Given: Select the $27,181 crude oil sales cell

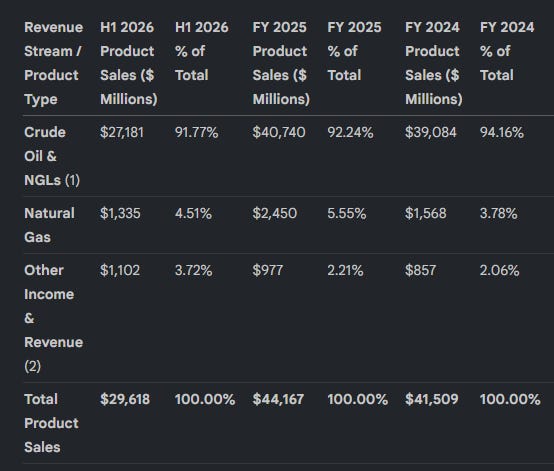Looking at the screenshot, I should pos(122,133).
